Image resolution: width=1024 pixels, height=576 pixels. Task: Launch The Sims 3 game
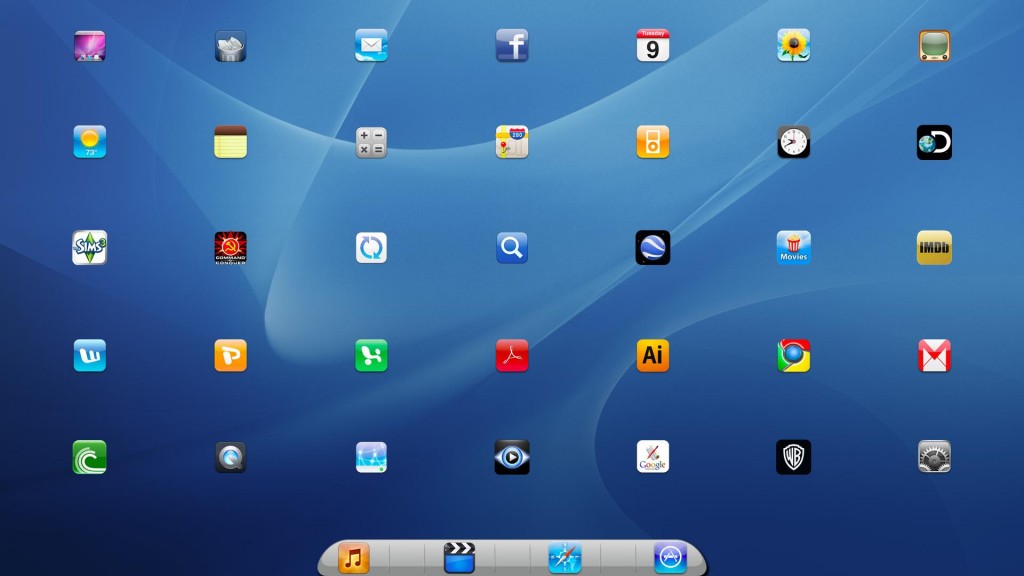(89, 248)
